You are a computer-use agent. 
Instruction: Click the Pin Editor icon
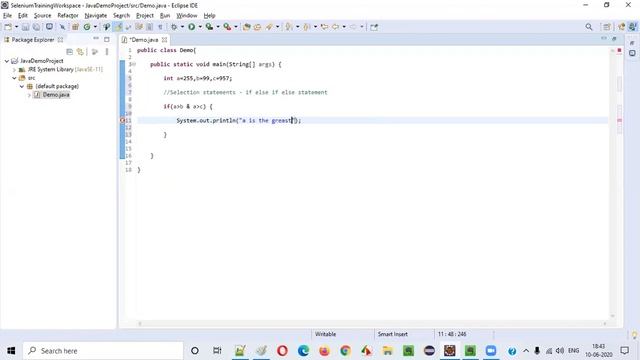click(374, 27)
